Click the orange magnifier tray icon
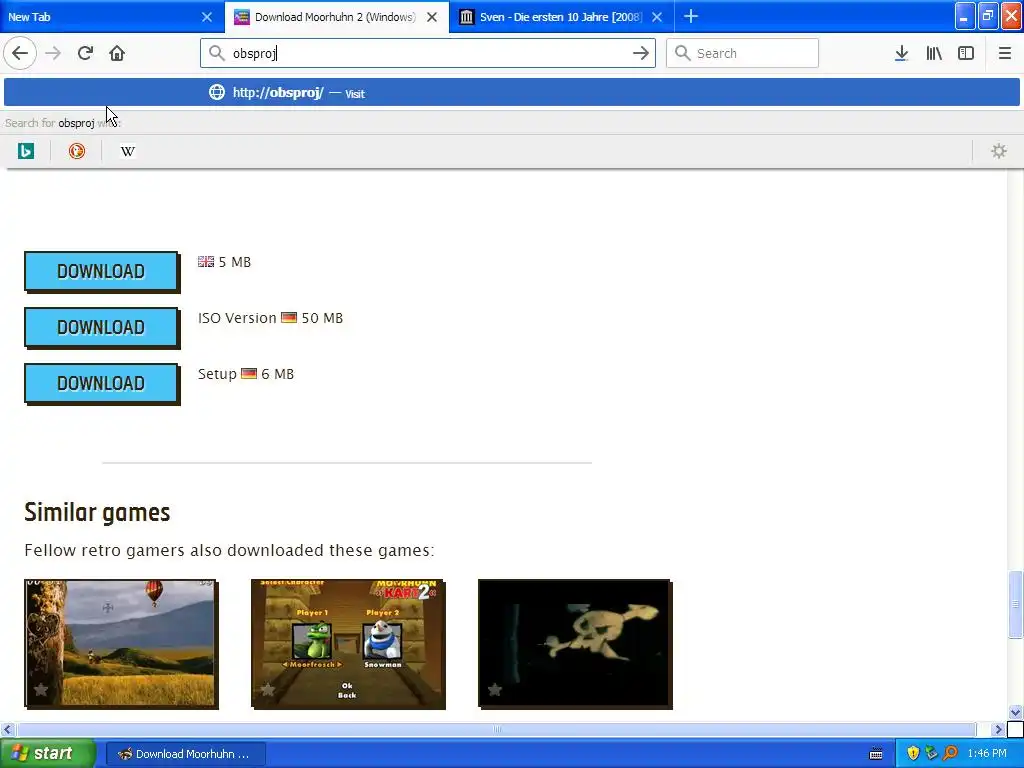This screenshot has height=768, width=1024. [x=950, y=754]
